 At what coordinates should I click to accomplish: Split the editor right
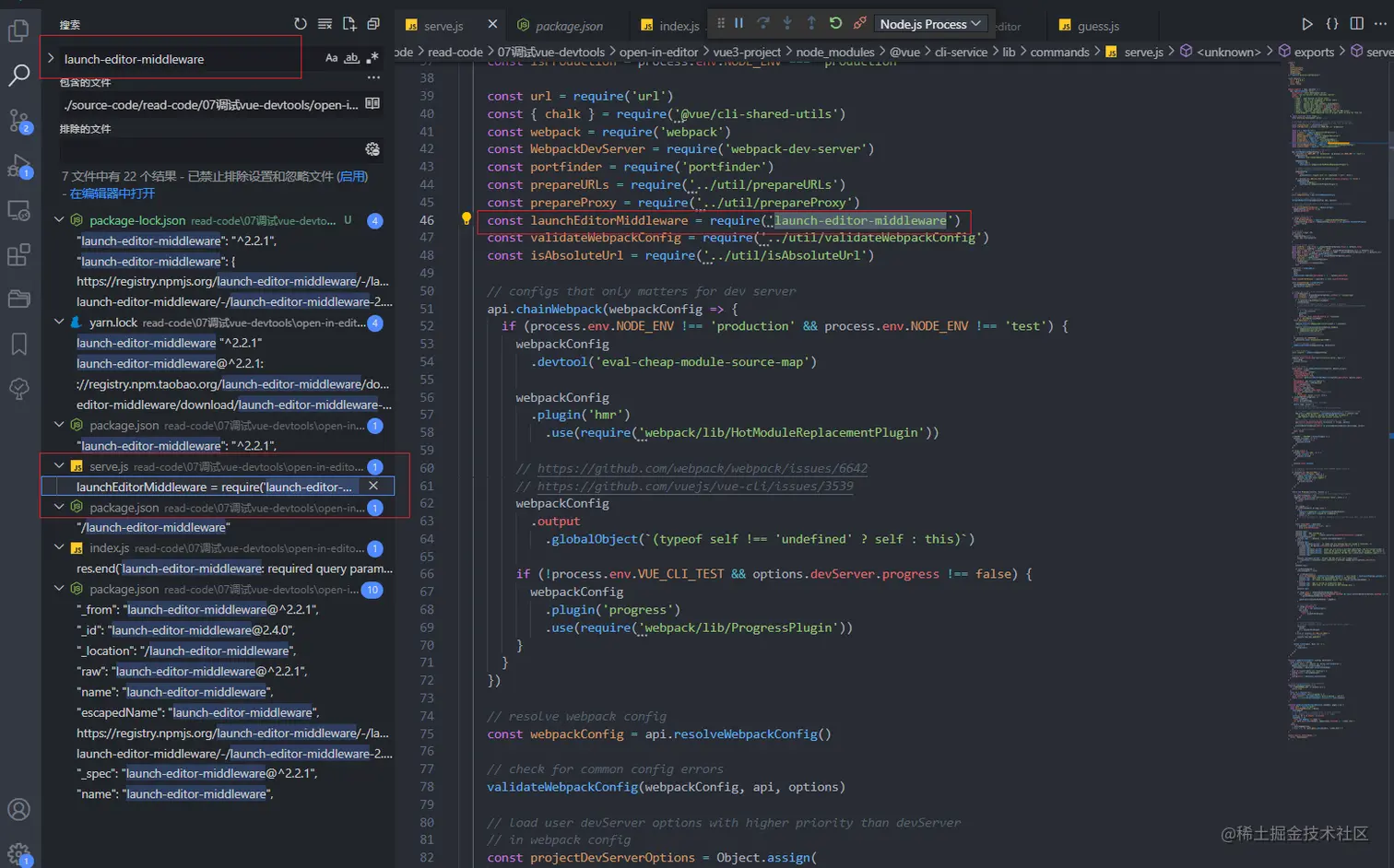pos(1356,24)
